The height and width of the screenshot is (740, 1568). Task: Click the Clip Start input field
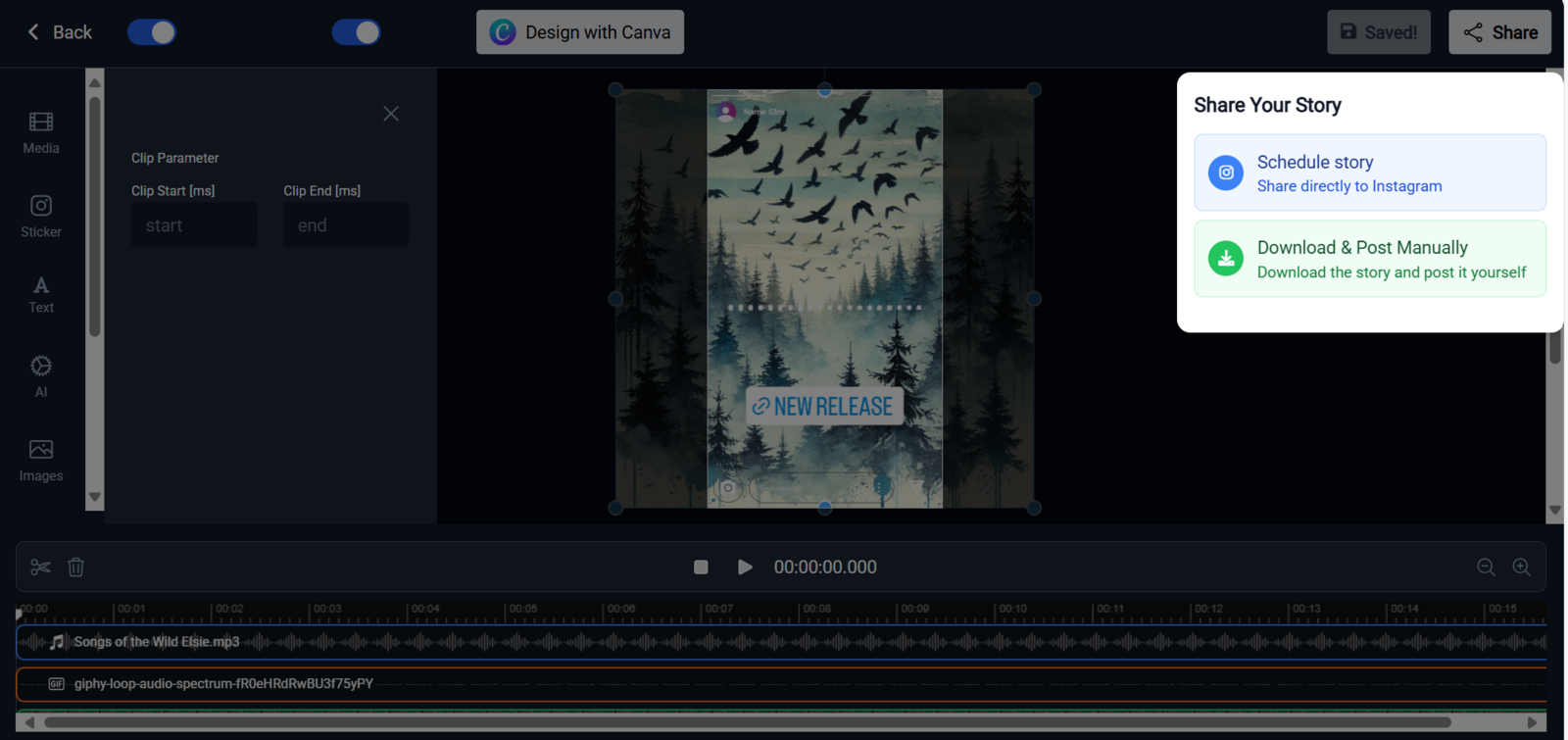(194, 225)
